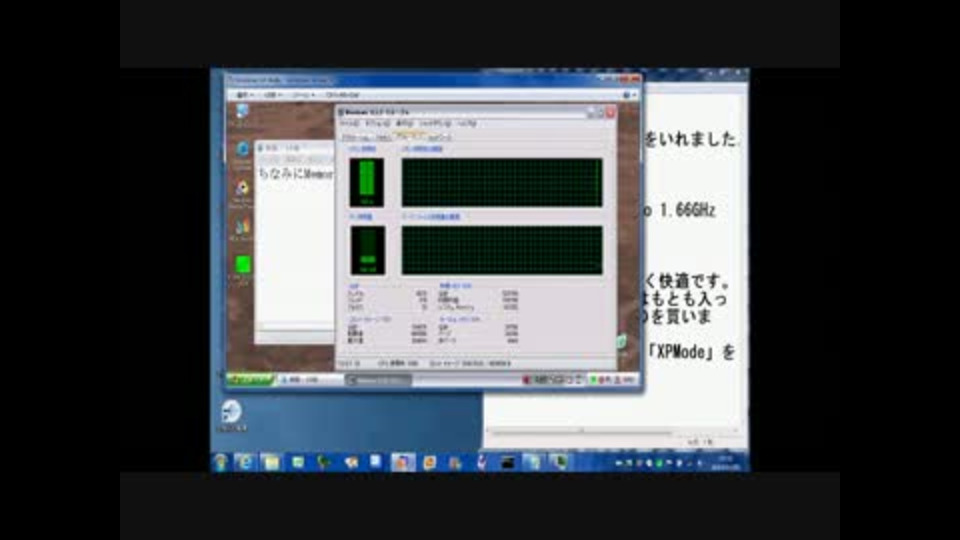
Task: Open the Tools dropdown in Virtual PC toolbar
Action: [303, 96]
